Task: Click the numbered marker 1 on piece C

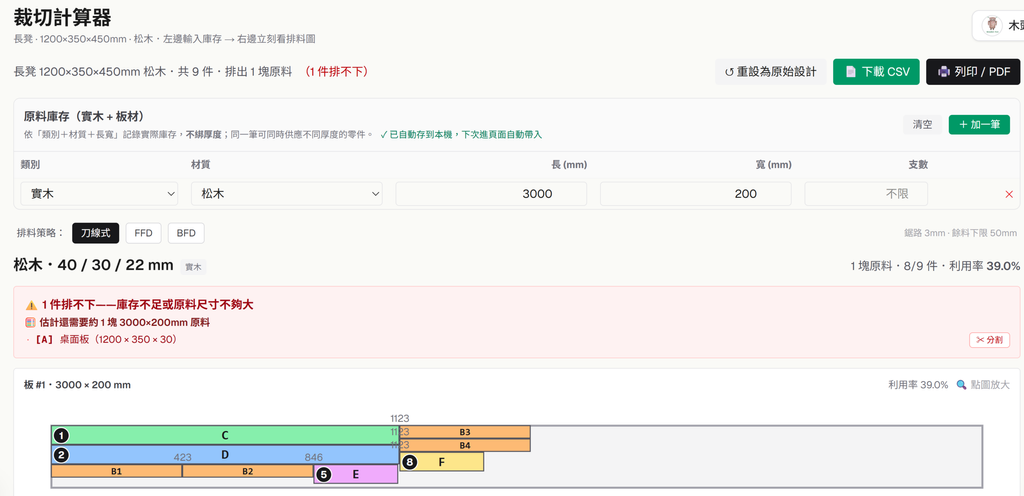Action: (61, 435)
